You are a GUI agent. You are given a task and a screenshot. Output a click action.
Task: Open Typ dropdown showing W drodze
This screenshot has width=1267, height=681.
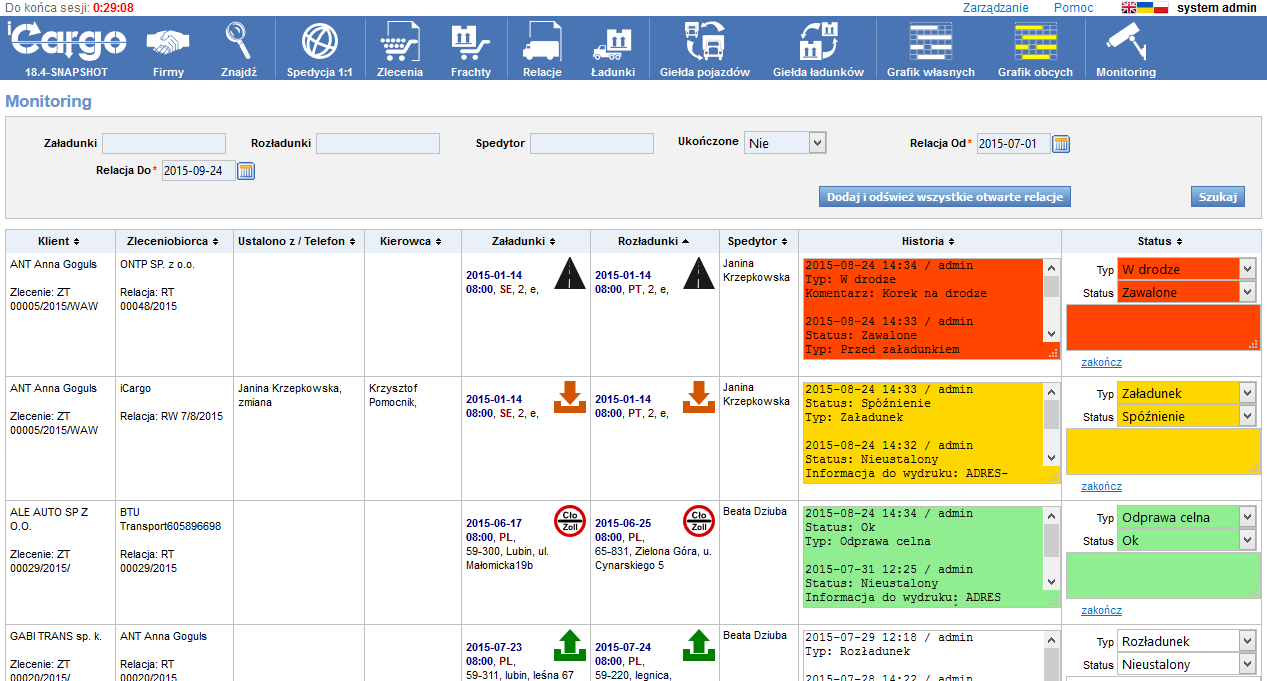pos(1246,269)
